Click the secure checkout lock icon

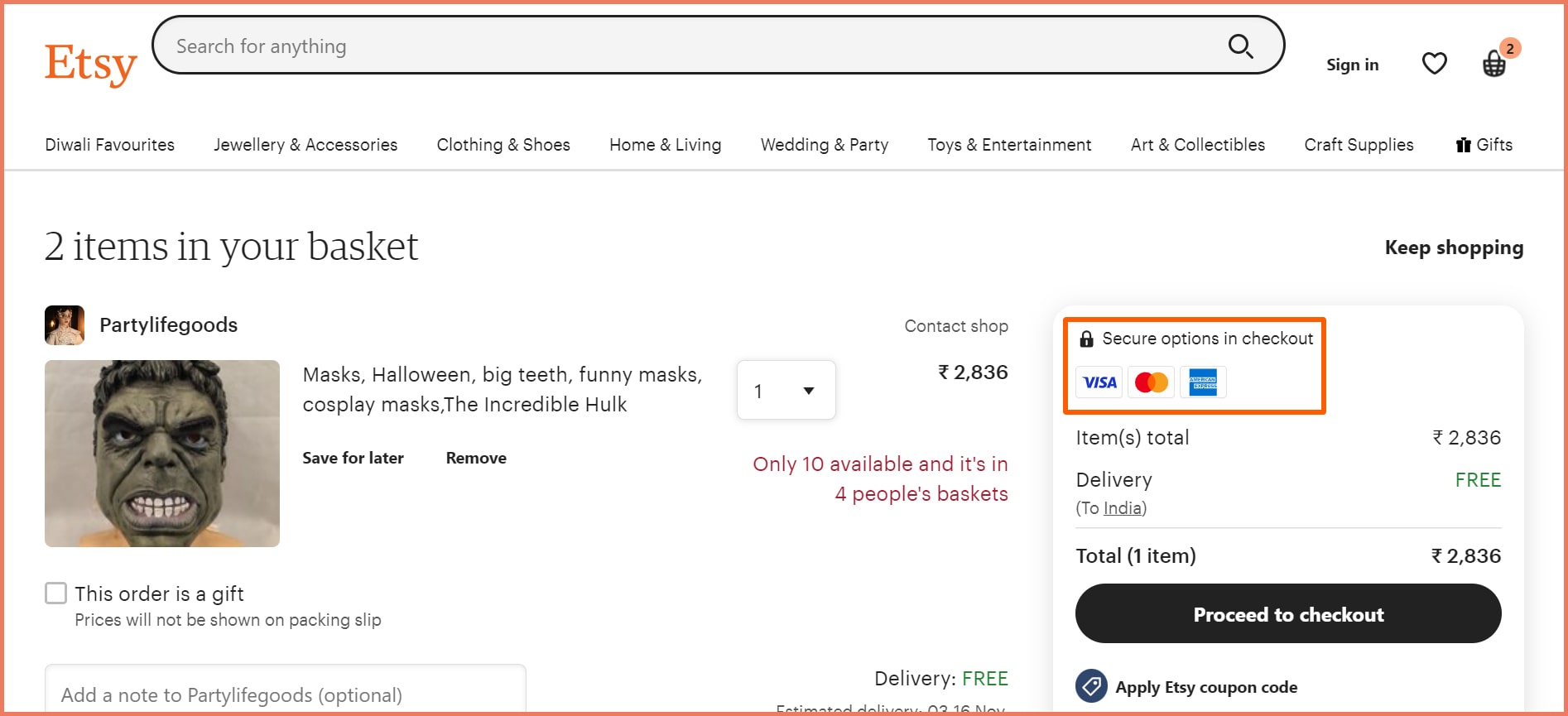(x=1086, y=339)
